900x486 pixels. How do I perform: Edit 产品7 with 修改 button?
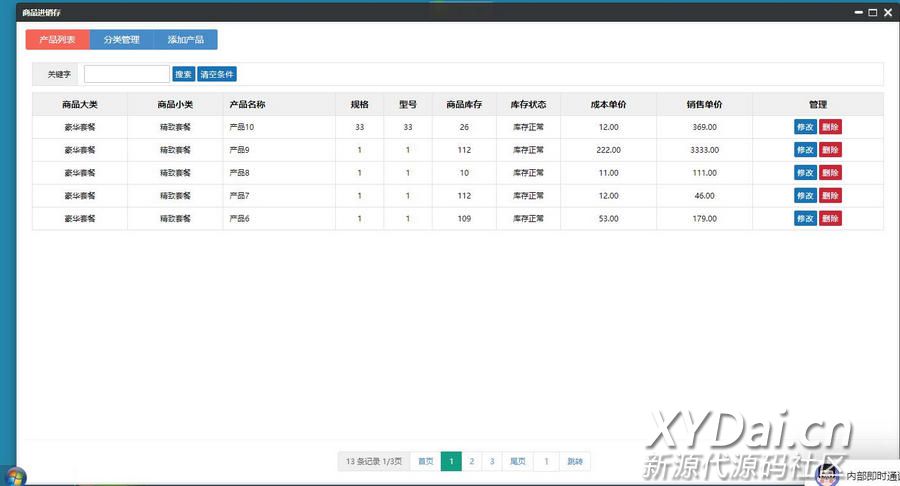tap(805, 196)
